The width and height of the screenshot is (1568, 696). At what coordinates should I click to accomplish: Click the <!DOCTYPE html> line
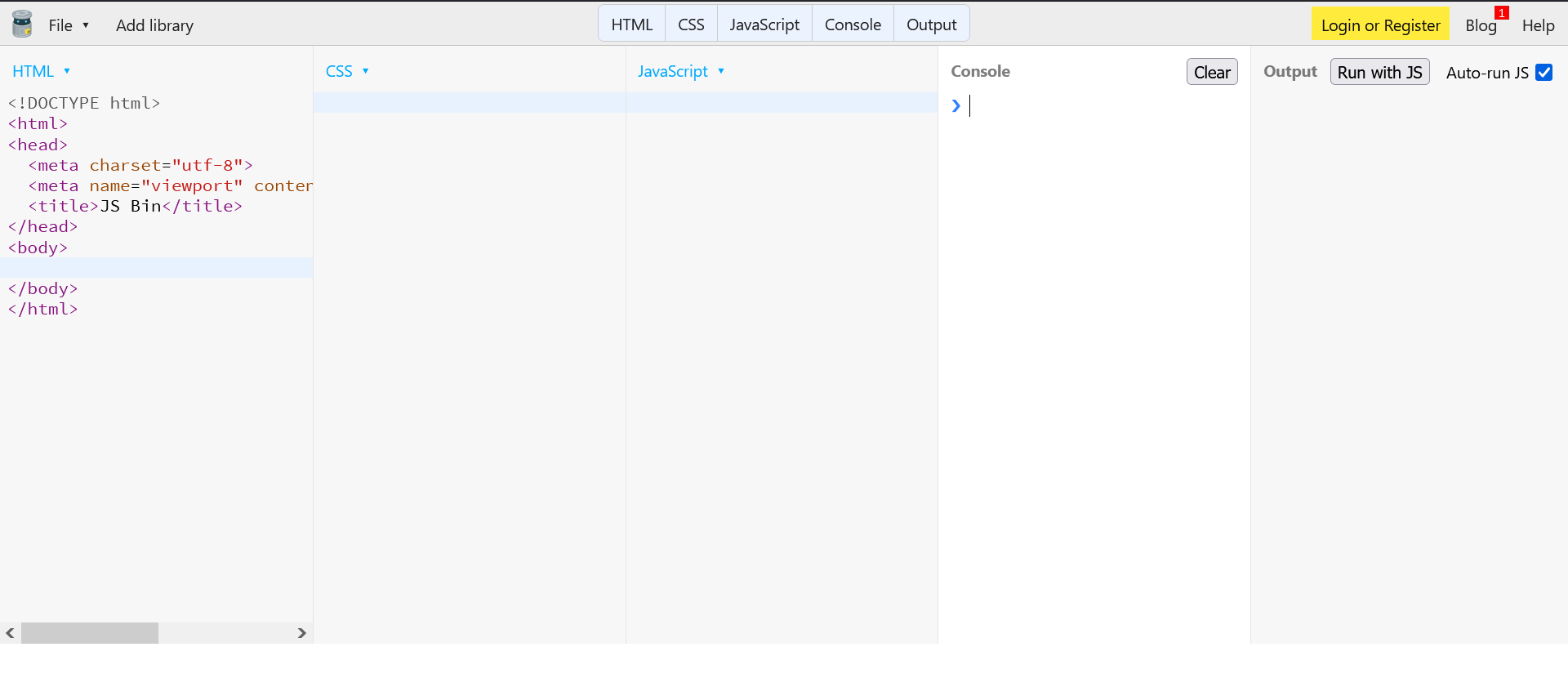84,103
